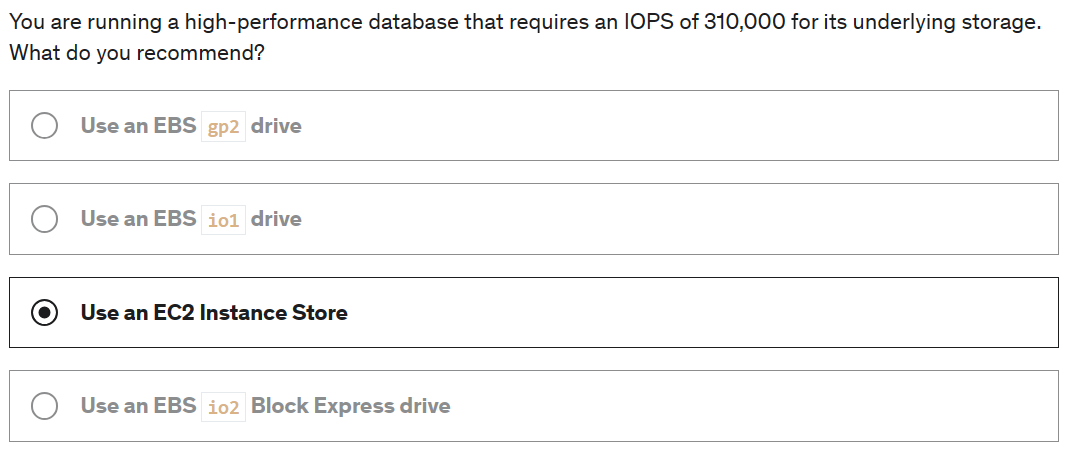Viewport: 1073px width, 453px height.
Task: Select the EBS gp2 drive radio button
Action: coord(44,126)
